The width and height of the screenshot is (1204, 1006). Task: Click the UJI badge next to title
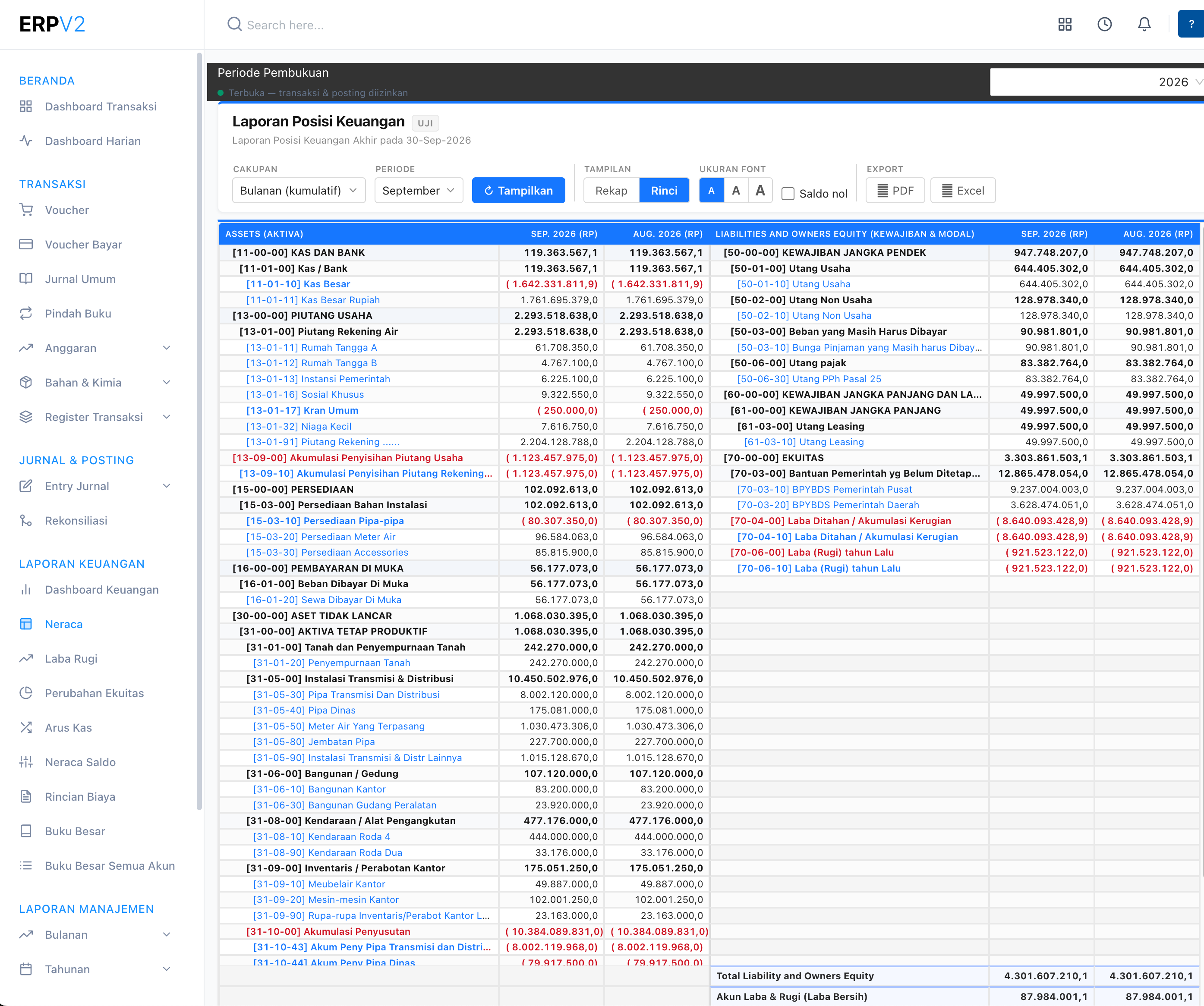point(425,123)
